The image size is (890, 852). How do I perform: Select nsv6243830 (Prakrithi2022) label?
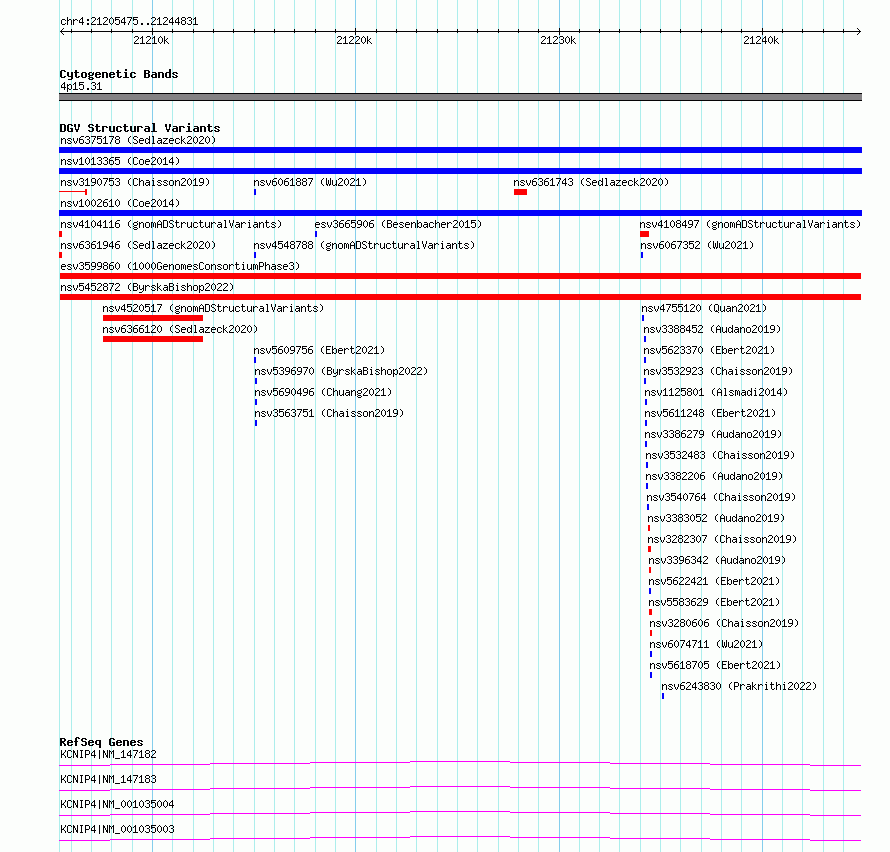739,686
